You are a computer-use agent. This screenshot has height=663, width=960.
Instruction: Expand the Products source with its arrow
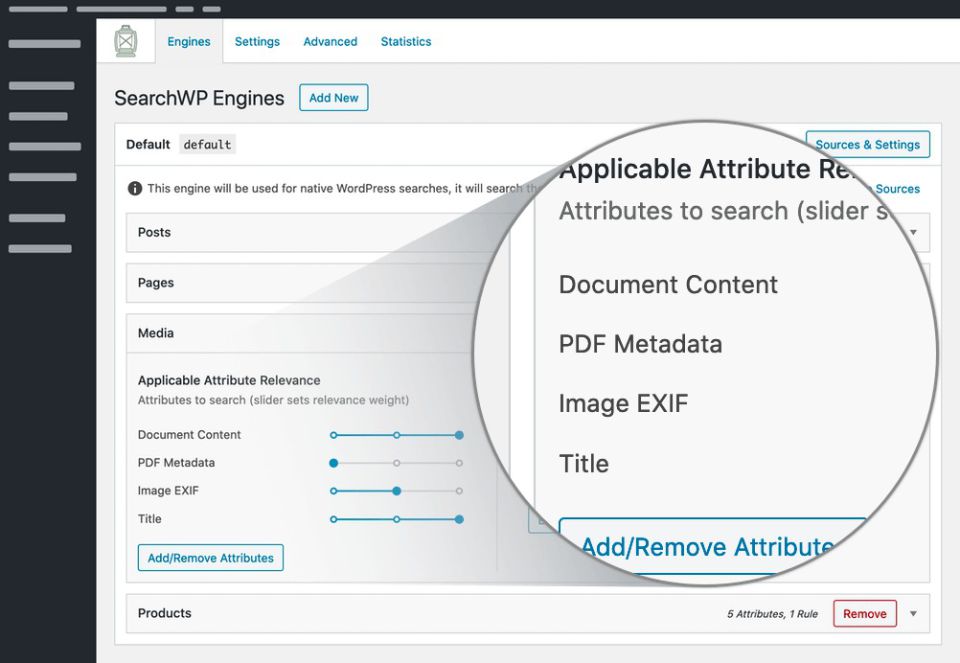click(x=913, y=614)
